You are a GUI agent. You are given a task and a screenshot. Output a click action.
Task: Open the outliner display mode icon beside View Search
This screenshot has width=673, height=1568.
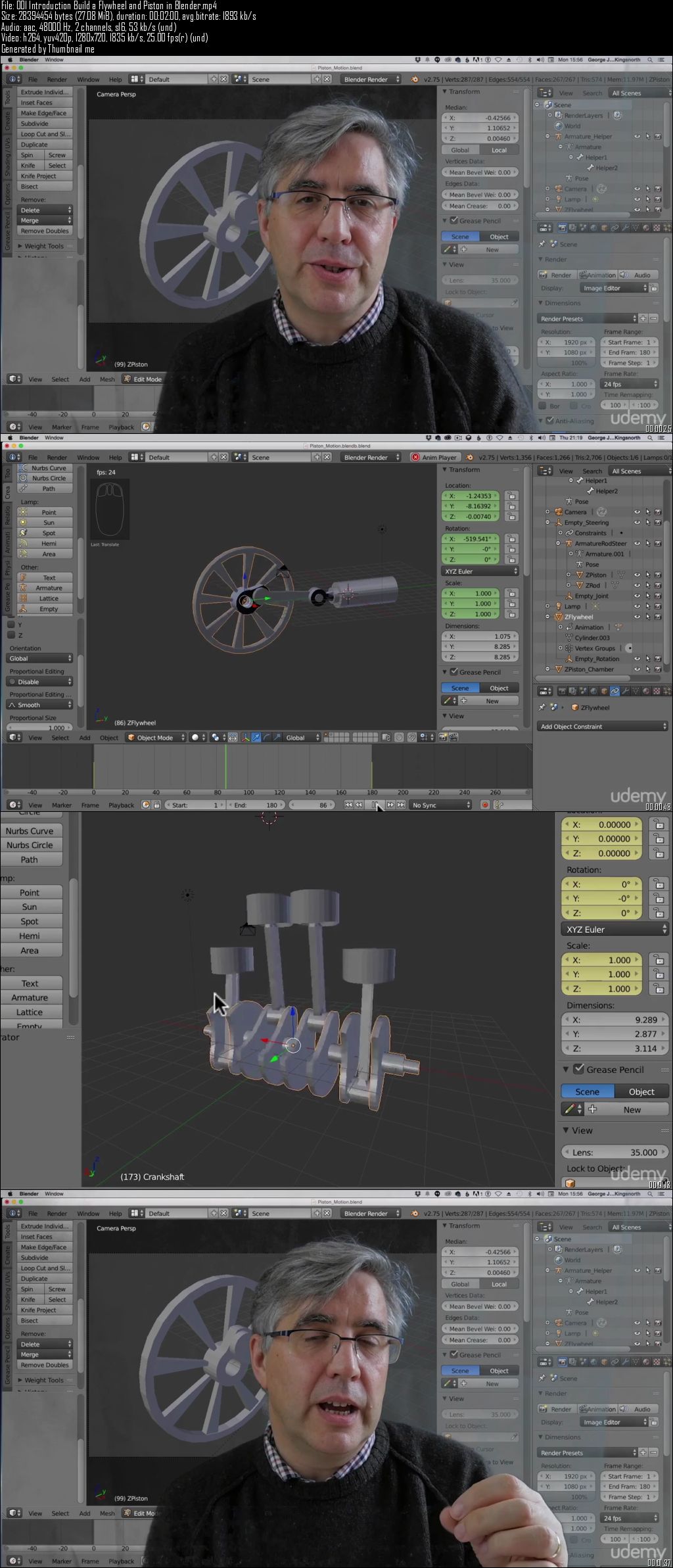(x=545, y=471)
